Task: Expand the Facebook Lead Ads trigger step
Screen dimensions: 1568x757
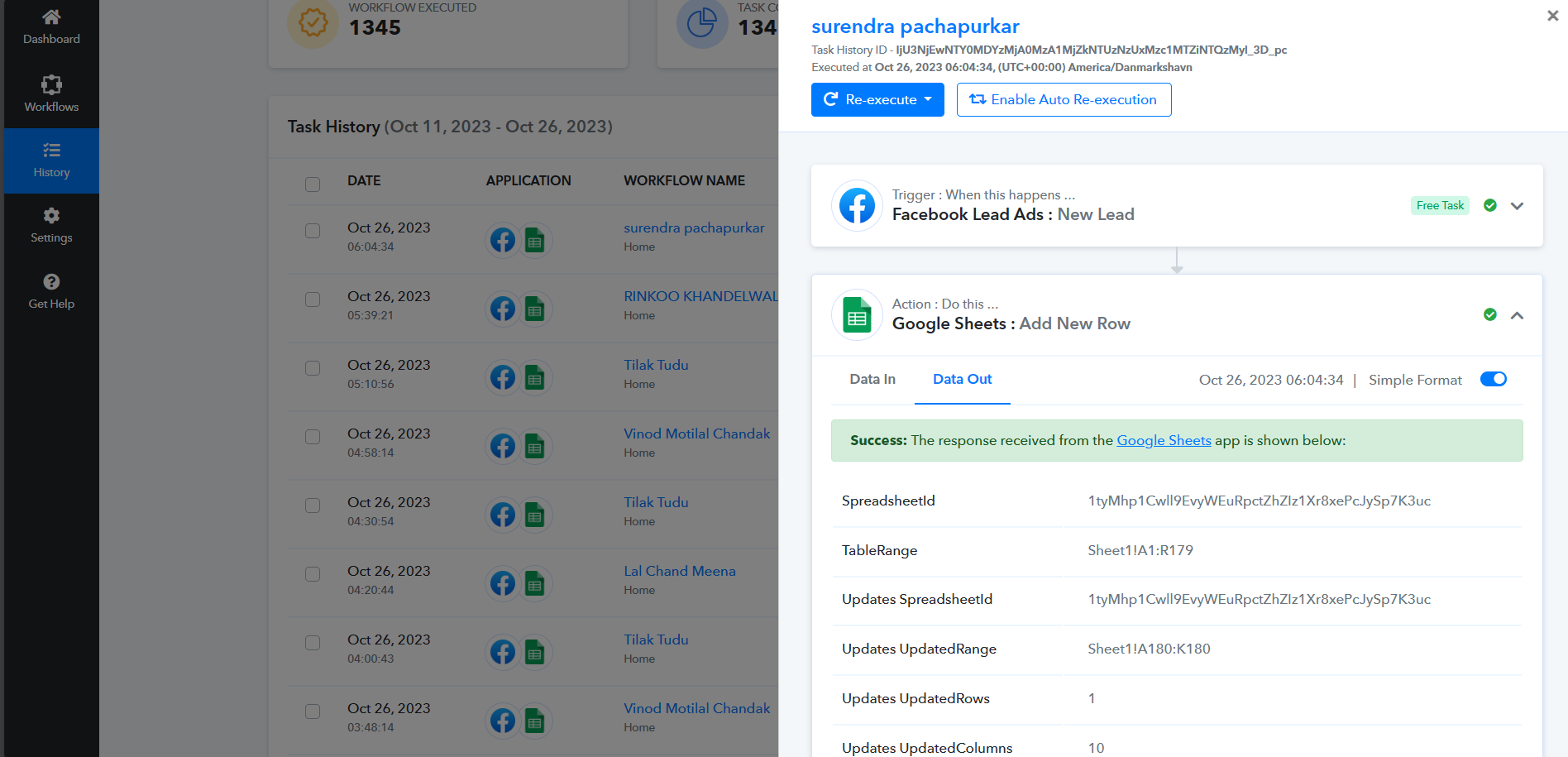Action: pos(1517,206)
